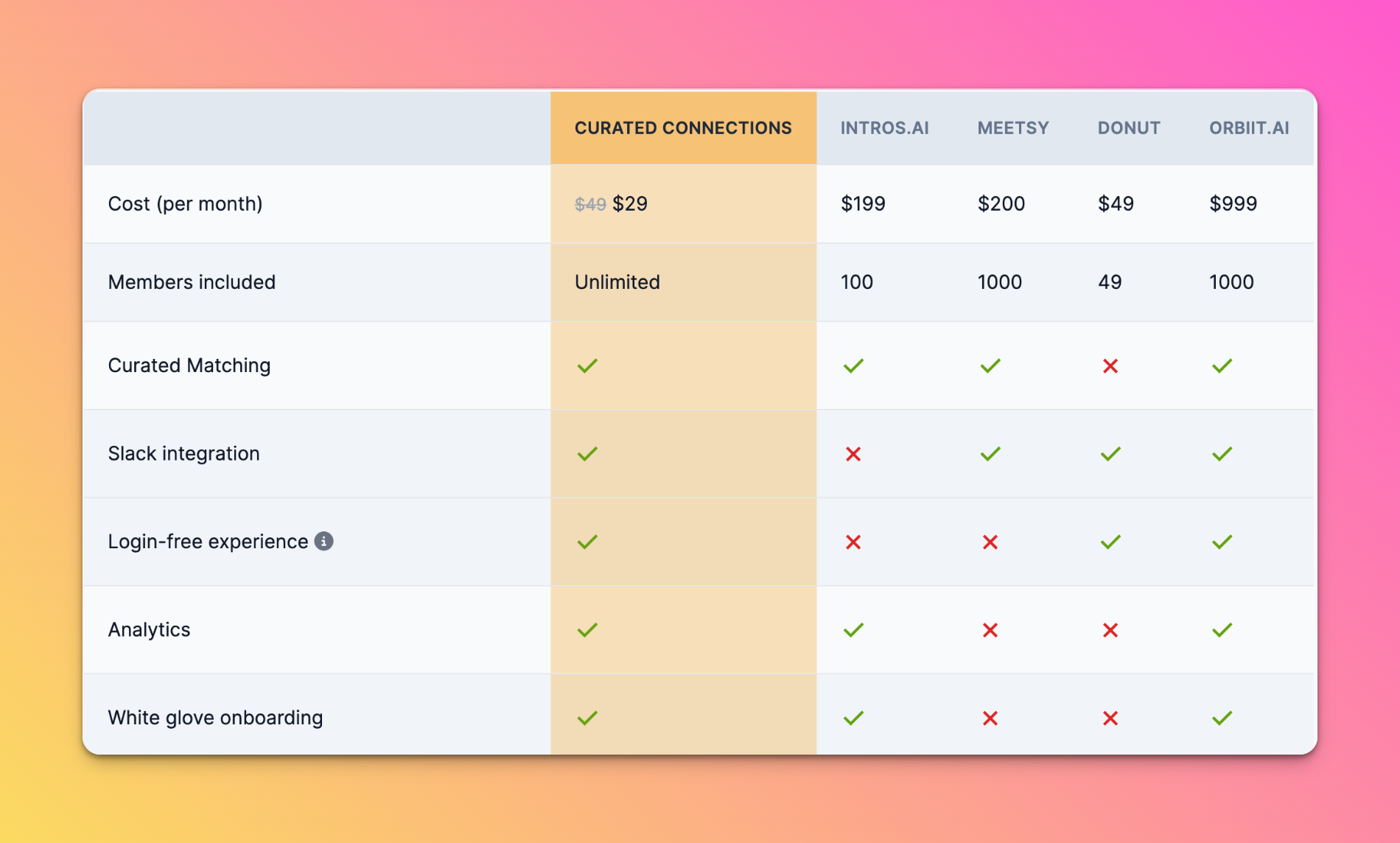Click the Members included row label
Image resolution: width=1400 pixels, height=843 pixels.
(192, 282)
